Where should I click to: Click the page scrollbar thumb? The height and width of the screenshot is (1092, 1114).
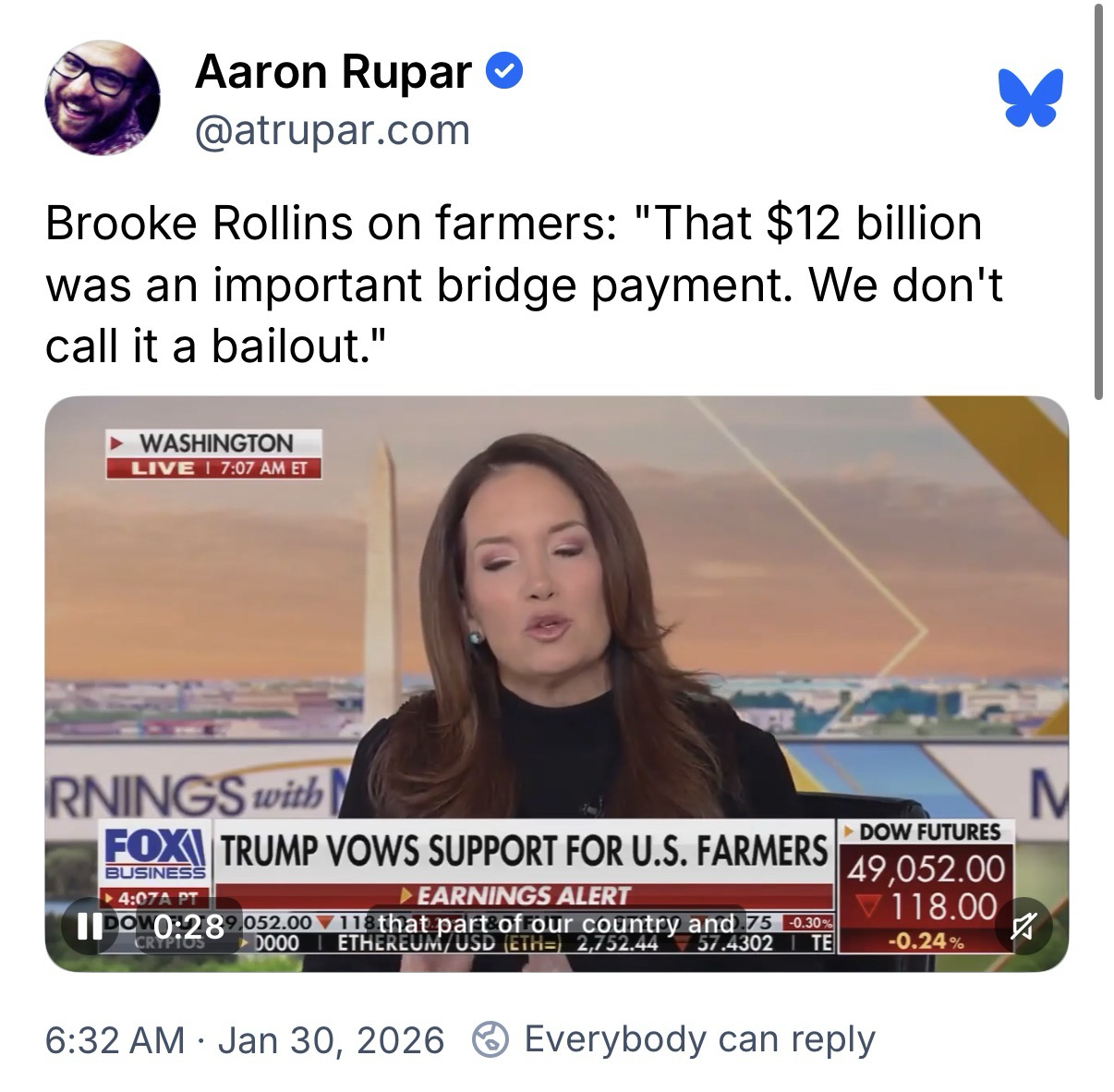click(1097, 201)
